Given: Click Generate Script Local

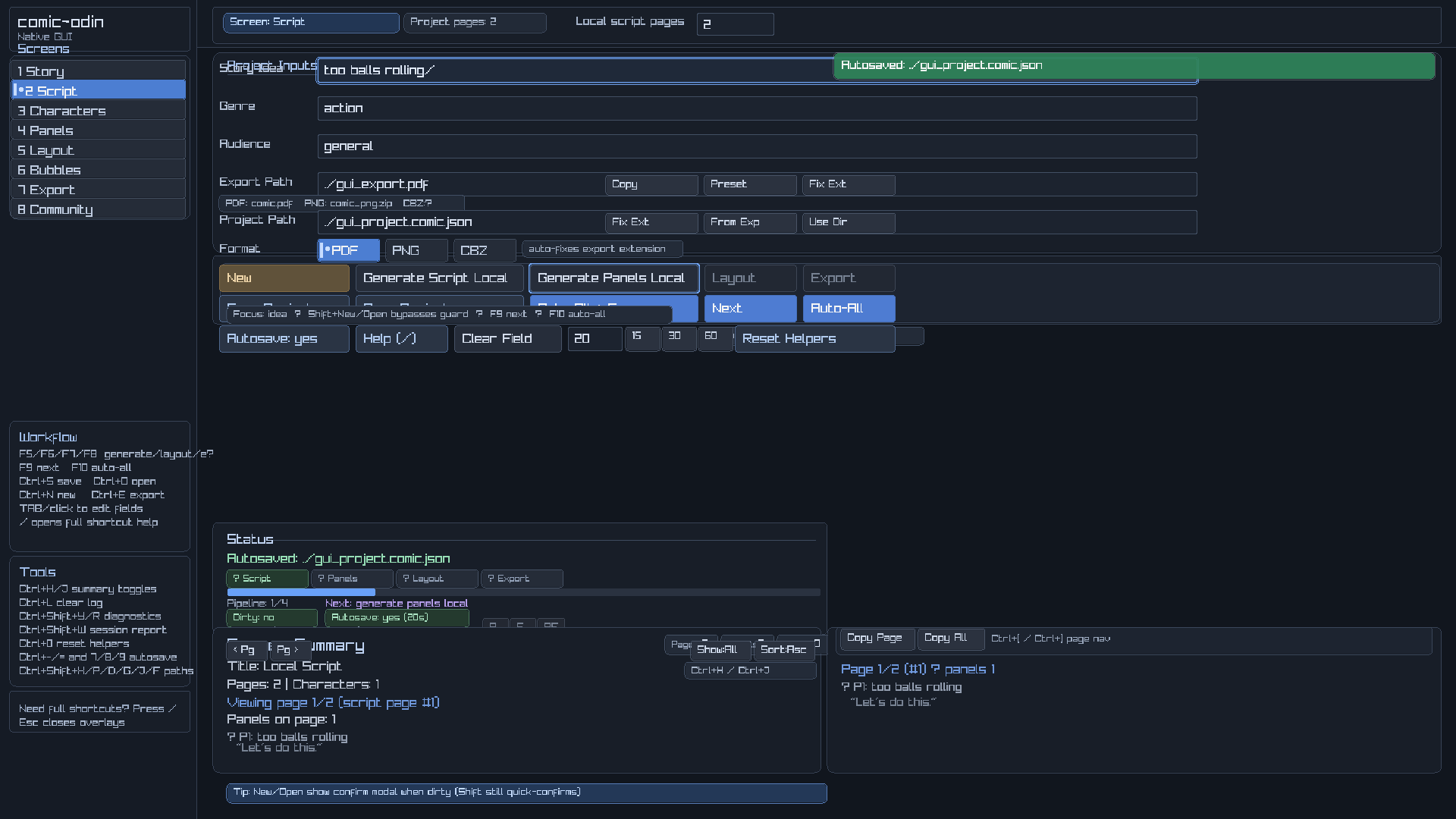Looking at the screenshot, I should [x=440, y=278].
